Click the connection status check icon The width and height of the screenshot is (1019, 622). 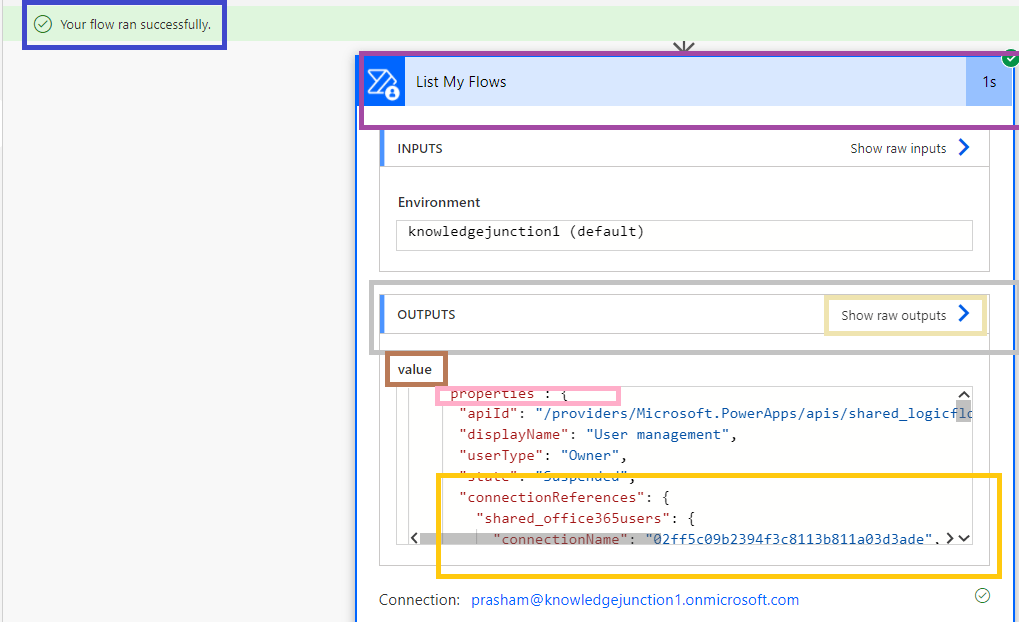coord(983,595)
